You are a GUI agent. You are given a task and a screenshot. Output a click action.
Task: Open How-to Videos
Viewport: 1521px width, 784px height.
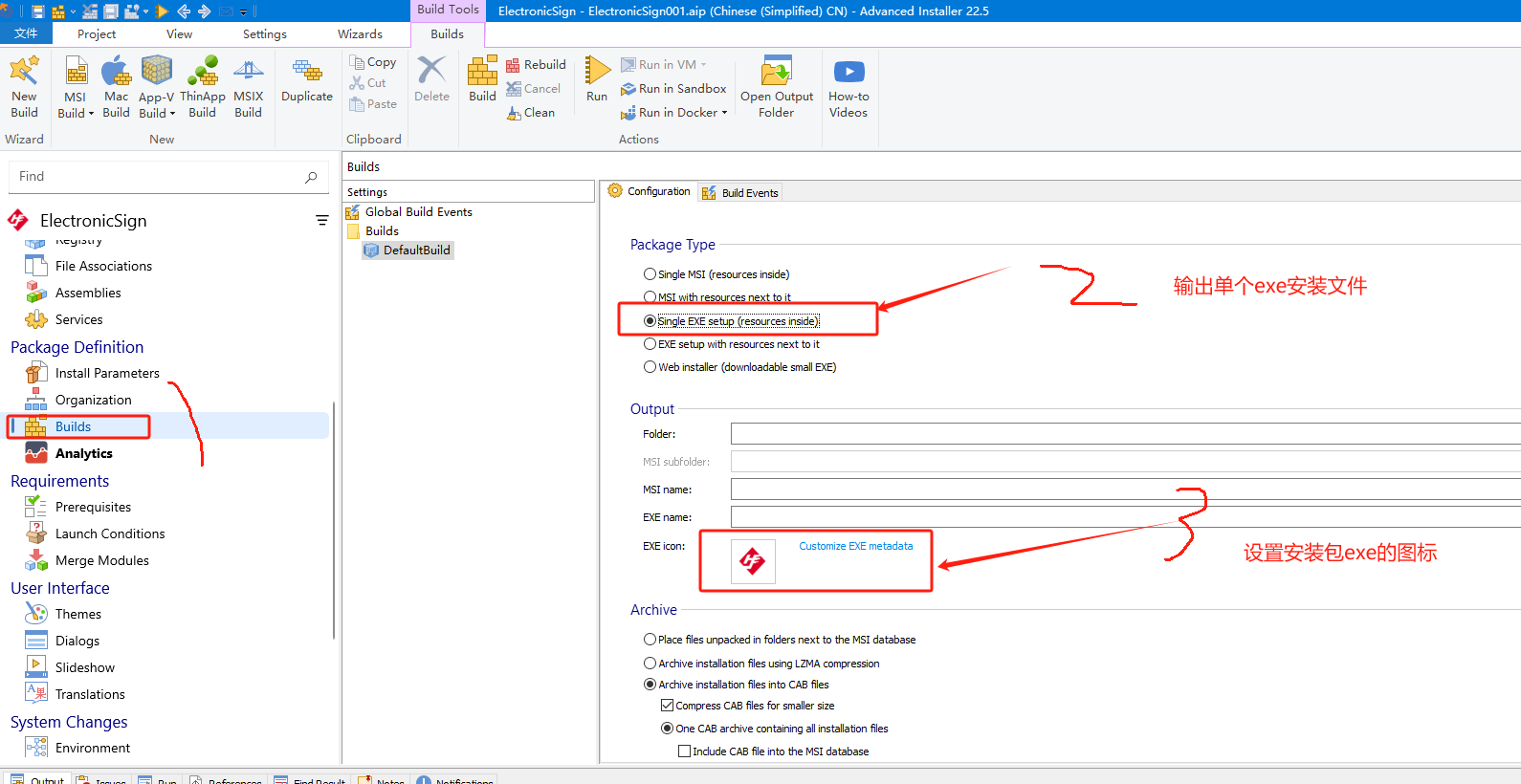tap(849, 87)
